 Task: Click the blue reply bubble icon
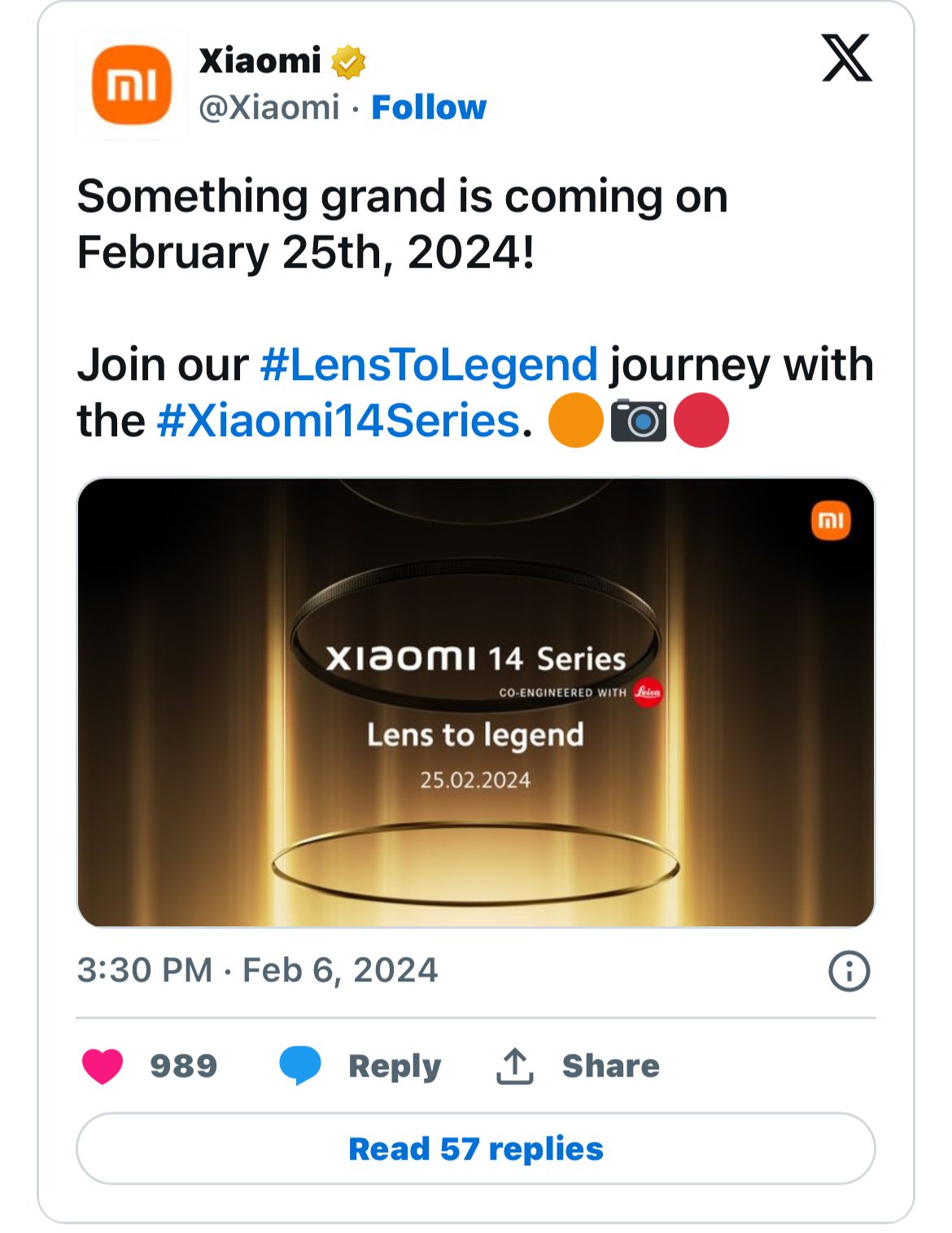point(300,1065)
